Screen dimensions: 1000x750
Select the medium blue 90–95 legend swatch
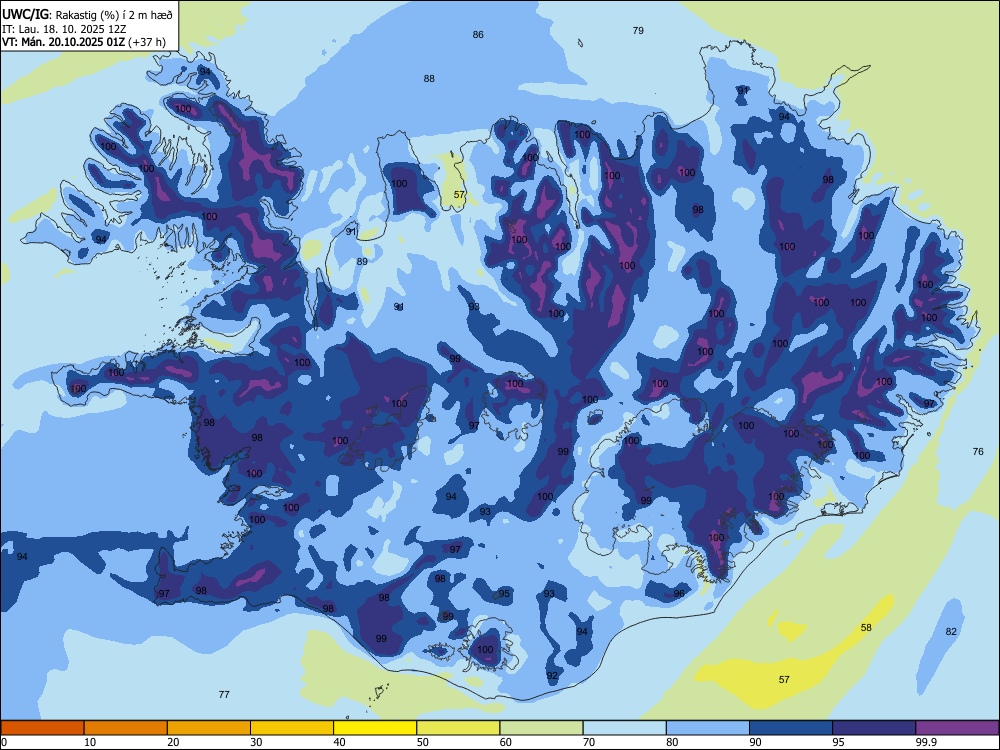tap(791, 728)
